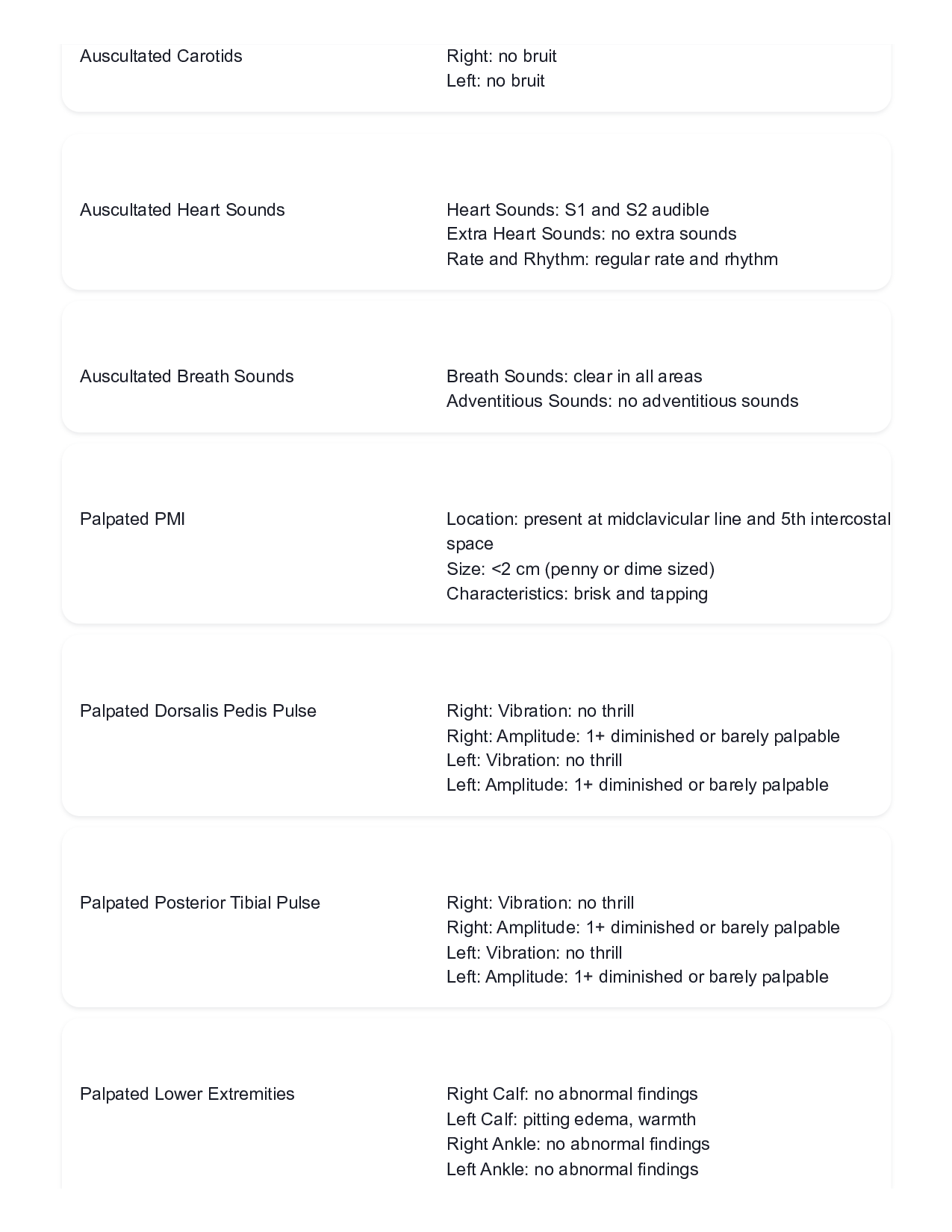Image resolution: width=952 pixels, height=1232 pixels.
Task: Click the Palpated PMI heading
Action: point(132,519)
